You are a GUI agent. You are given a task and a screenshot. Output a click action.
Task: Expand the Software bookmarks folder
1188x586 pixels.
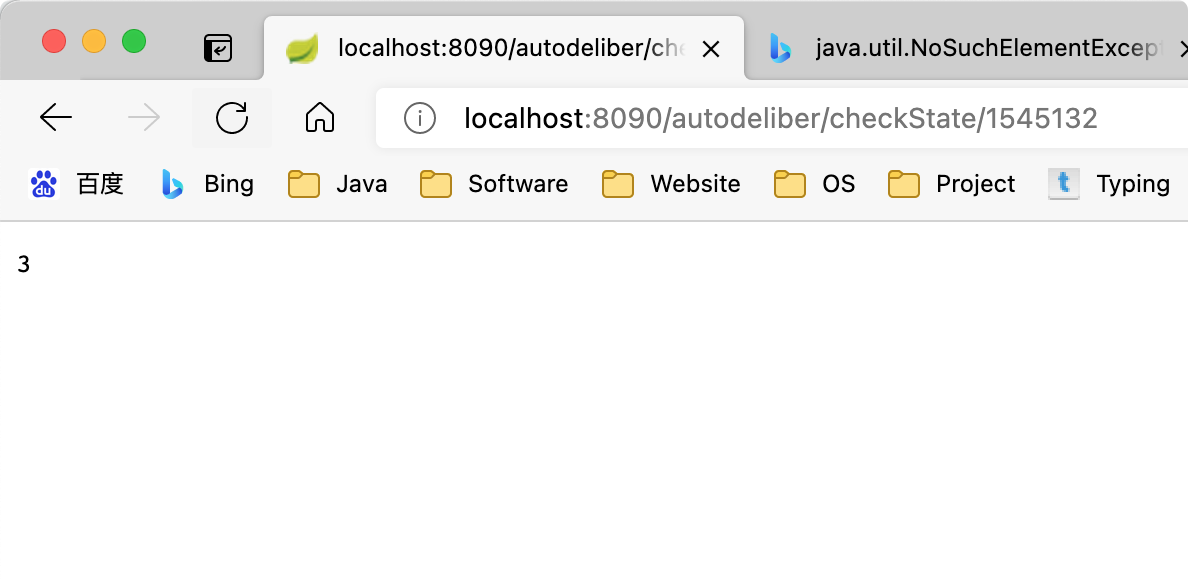[x=494, y=183]
